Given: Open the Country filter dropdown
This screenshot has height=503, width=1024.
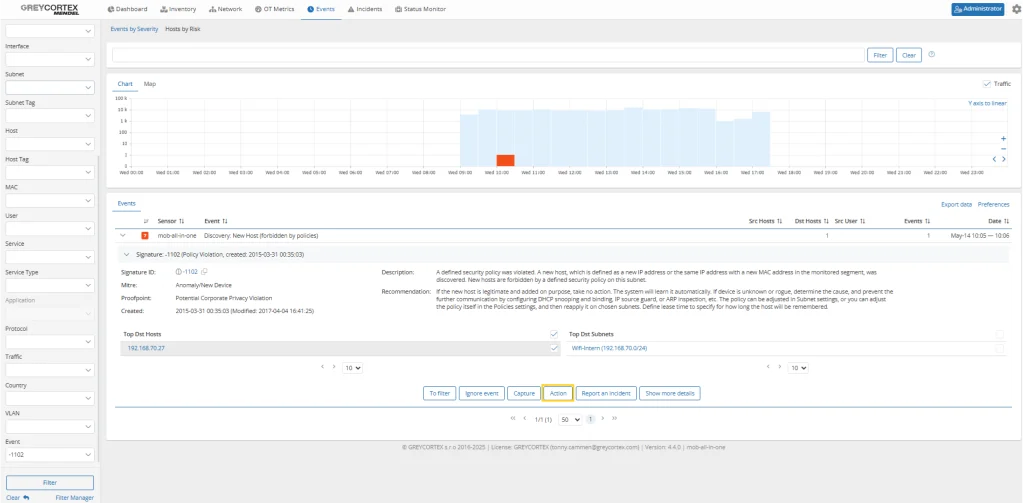Looking at the screenshot, I should 48,398.
